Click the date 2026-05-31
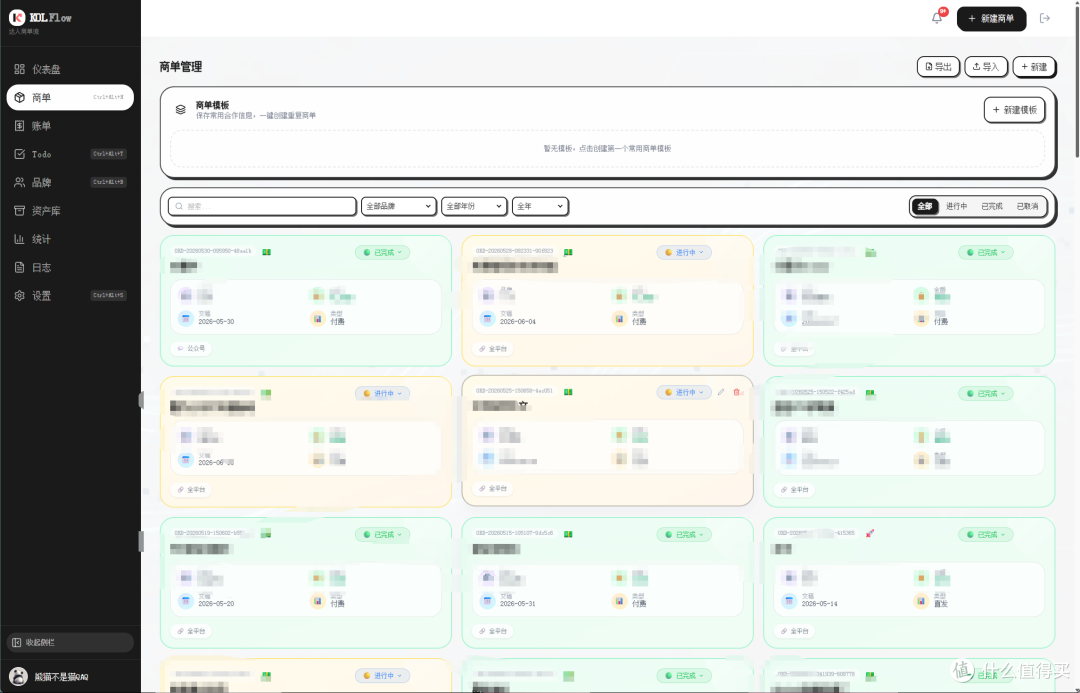1080x693 pixels. tap(517, 603)
